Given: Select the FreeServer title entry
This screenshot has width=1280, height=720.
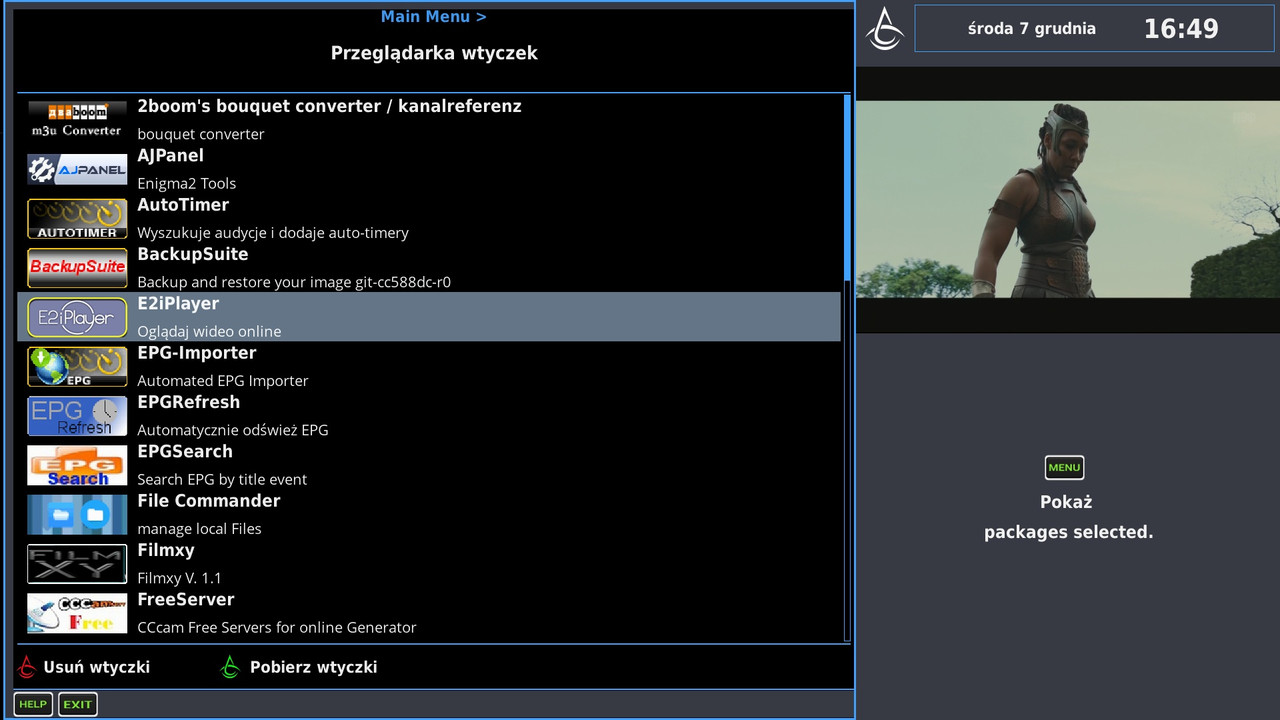Looking at the screenshot, I should tap(185, 599).
